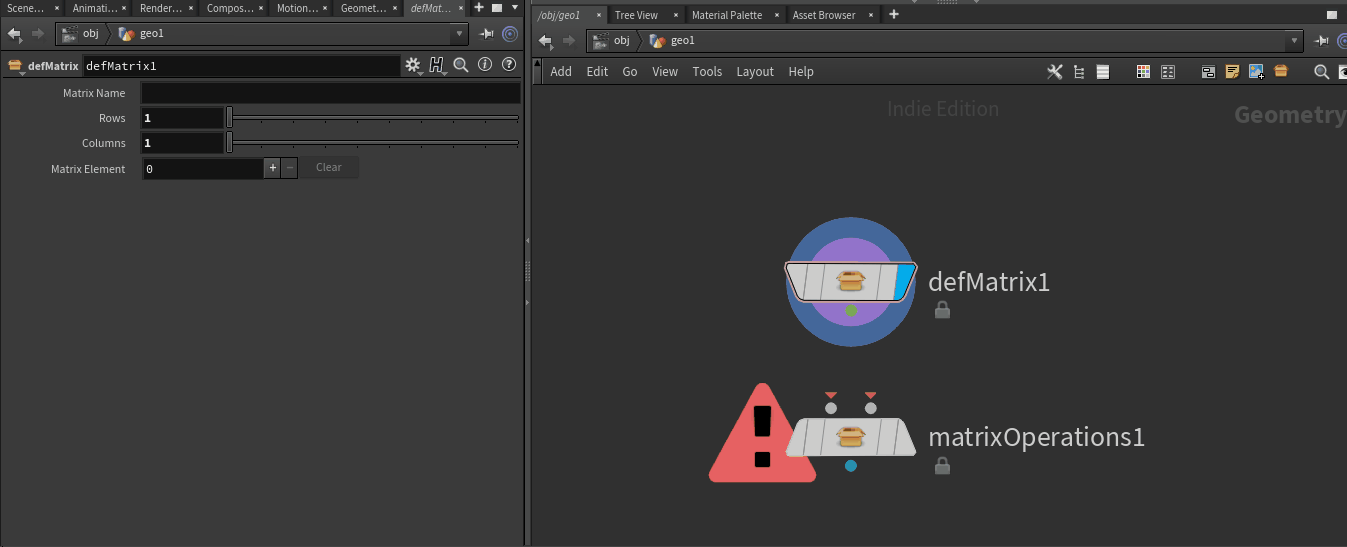Open network editor wrench tools icon
Screen dimensions: 1347x547
tap(1054, 72)
